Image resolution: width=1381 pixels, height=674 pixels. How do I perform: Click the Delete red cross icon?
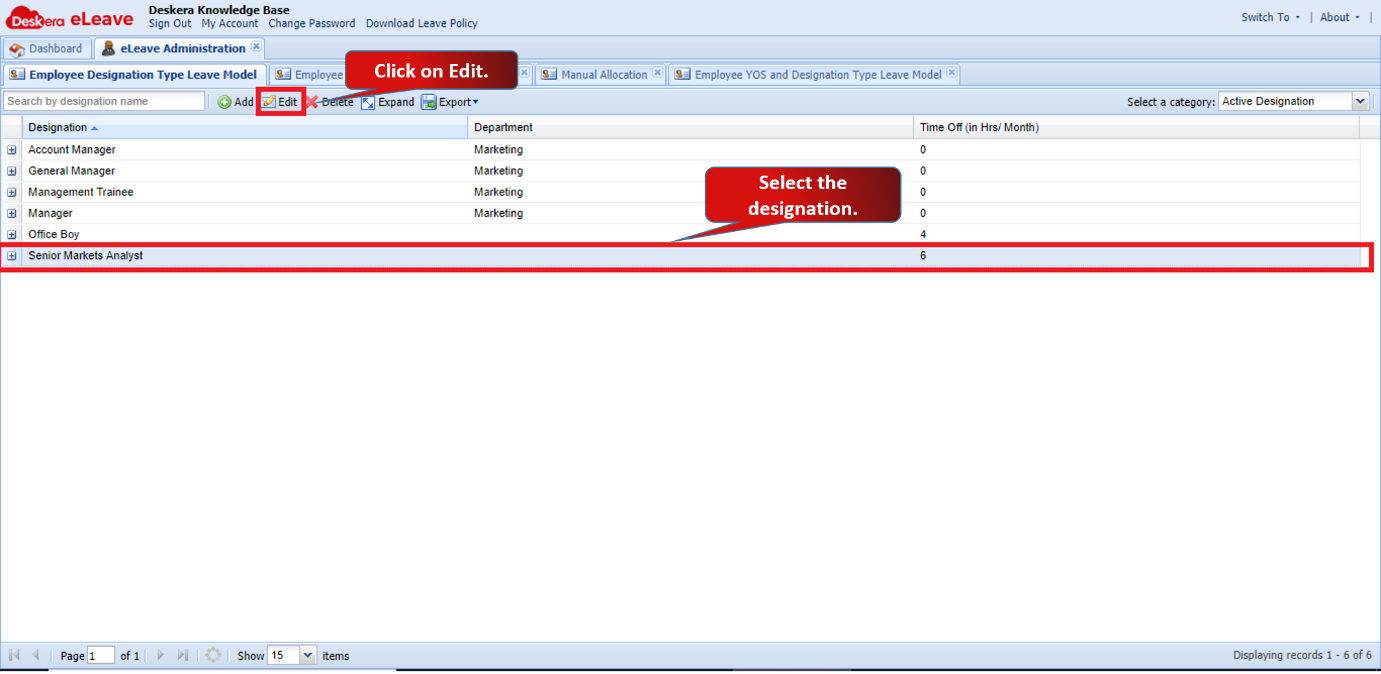click(312, 102)
